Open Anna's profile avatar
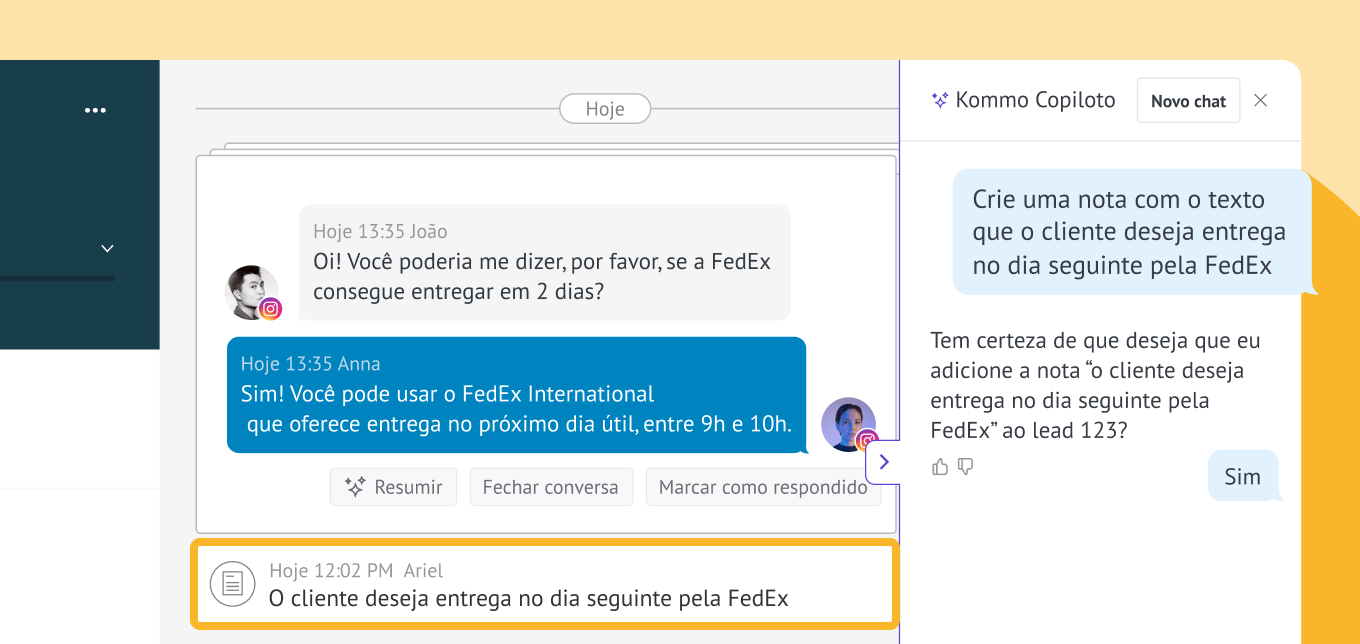Image resolution: width=1360 pixels, height=644 pixels. (x=847, y=423)
